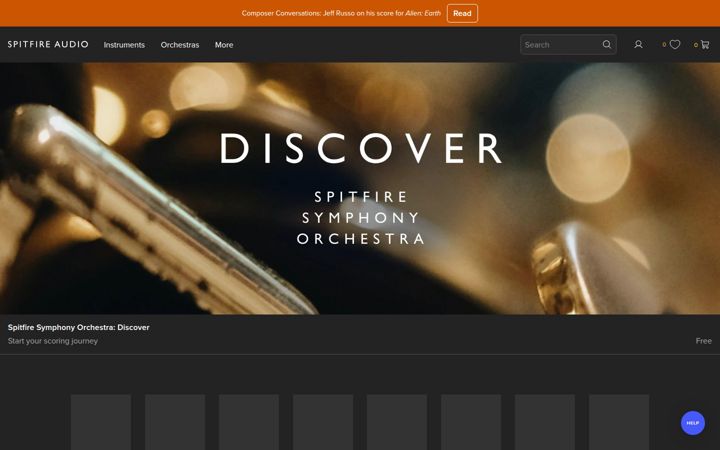Viewport: 720px width, 450px height.
Task: Open the Instruments menu
Action: 124,45
